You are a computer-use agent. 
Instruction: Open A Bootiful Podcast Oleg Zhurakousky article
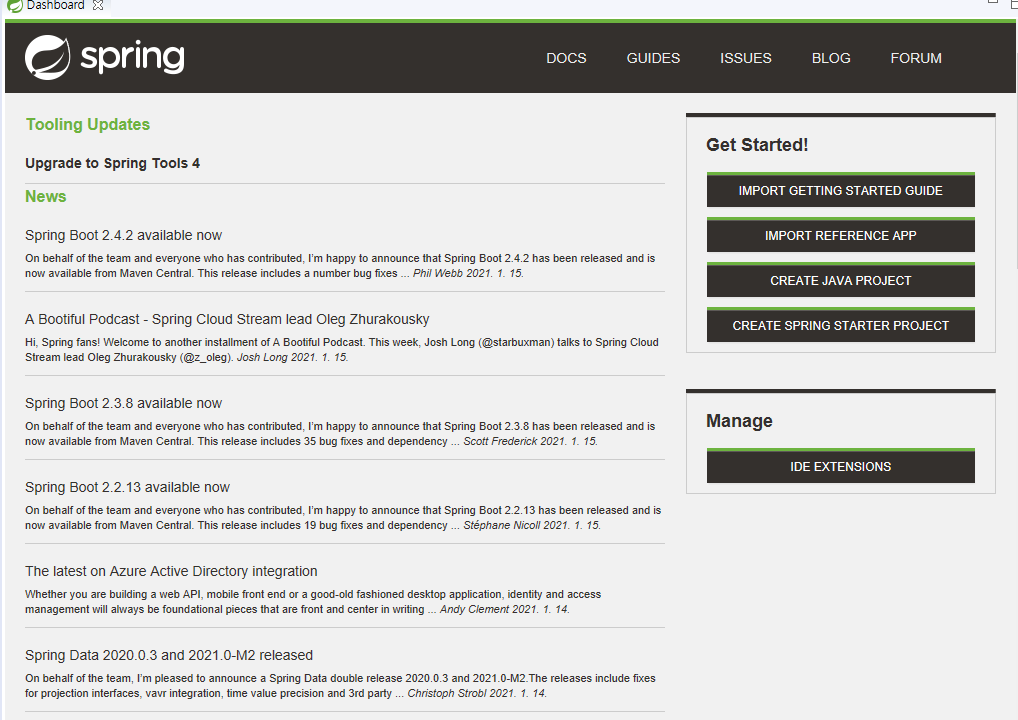pos(227,319)
